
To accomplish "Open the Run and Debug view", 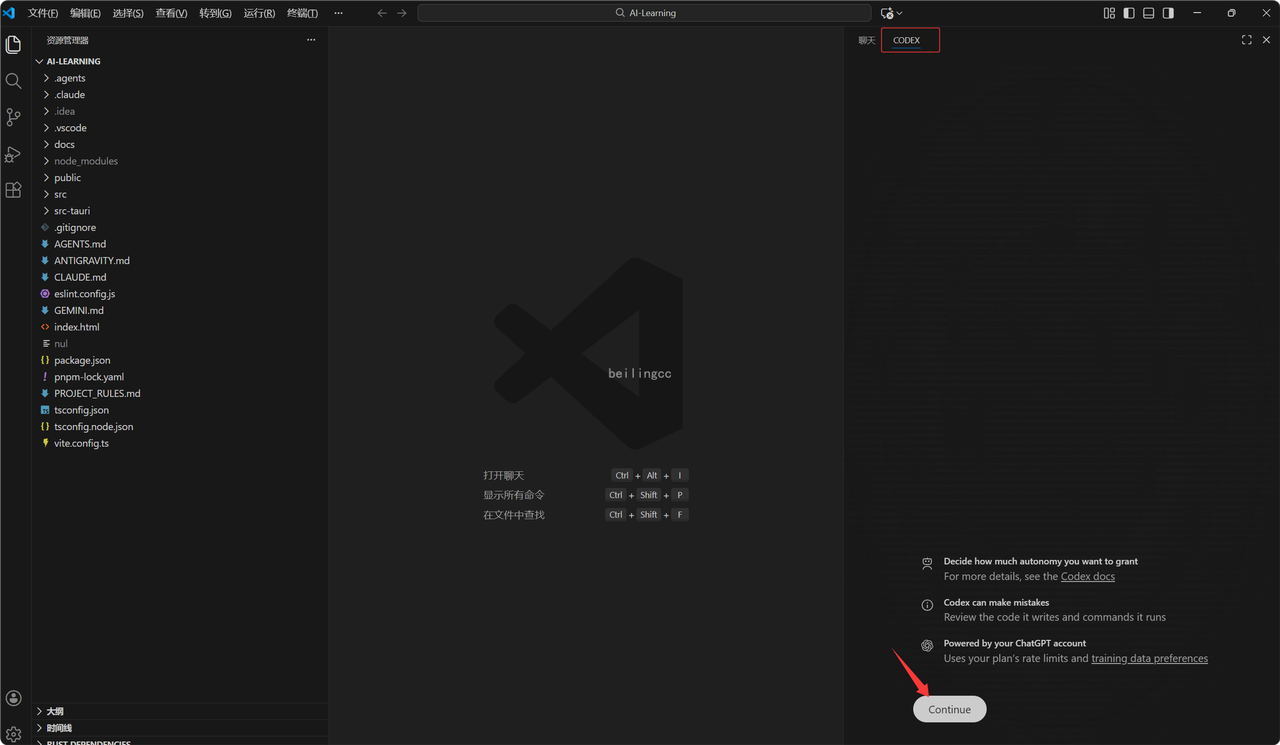I will (13, 154).
